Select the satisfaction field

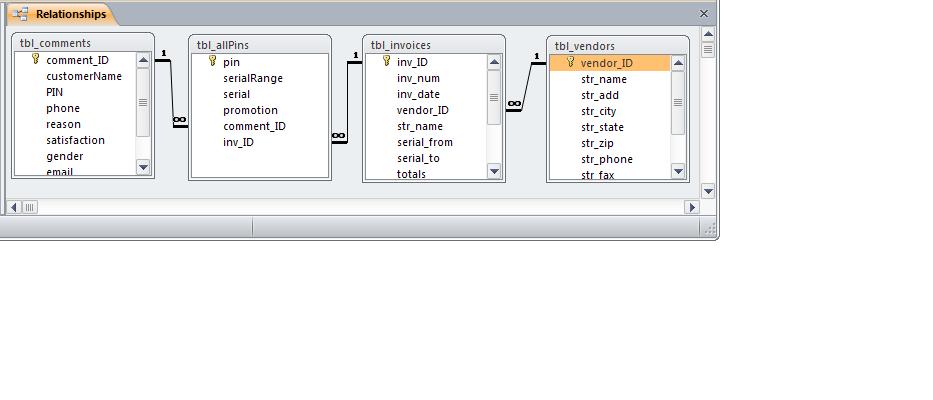pos(76,140)
